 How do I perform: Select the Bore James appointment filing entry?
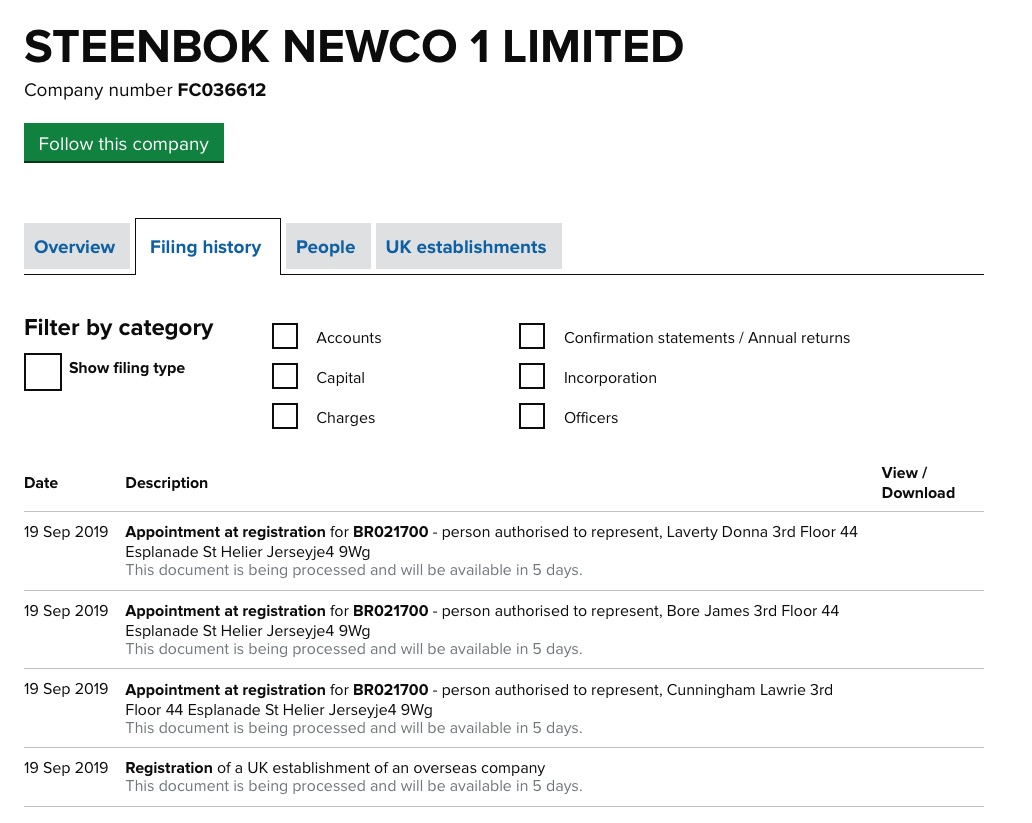pyautogui.click(x=481, y=620)
